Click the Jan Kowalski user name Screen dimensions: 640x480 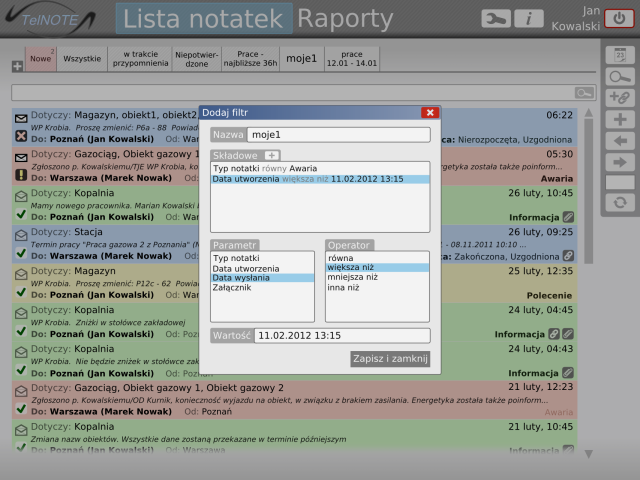pyautogui.click(x=576, y=19)
